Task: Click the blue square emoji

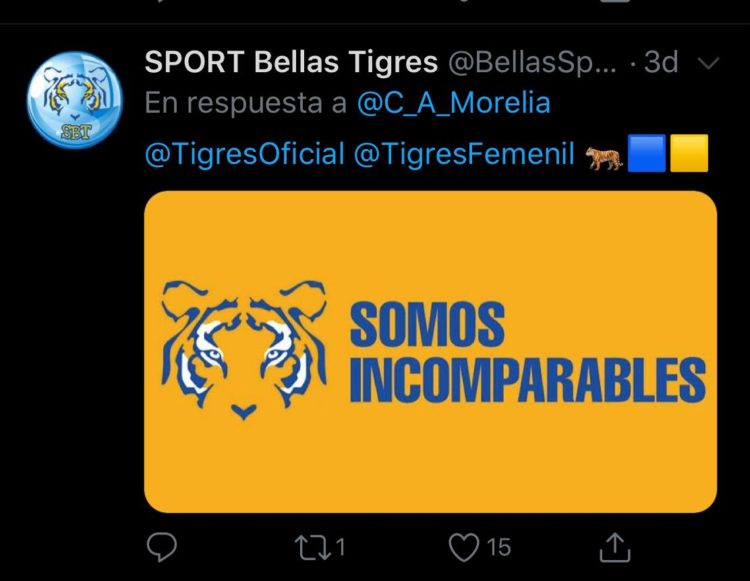Action: 647,153
